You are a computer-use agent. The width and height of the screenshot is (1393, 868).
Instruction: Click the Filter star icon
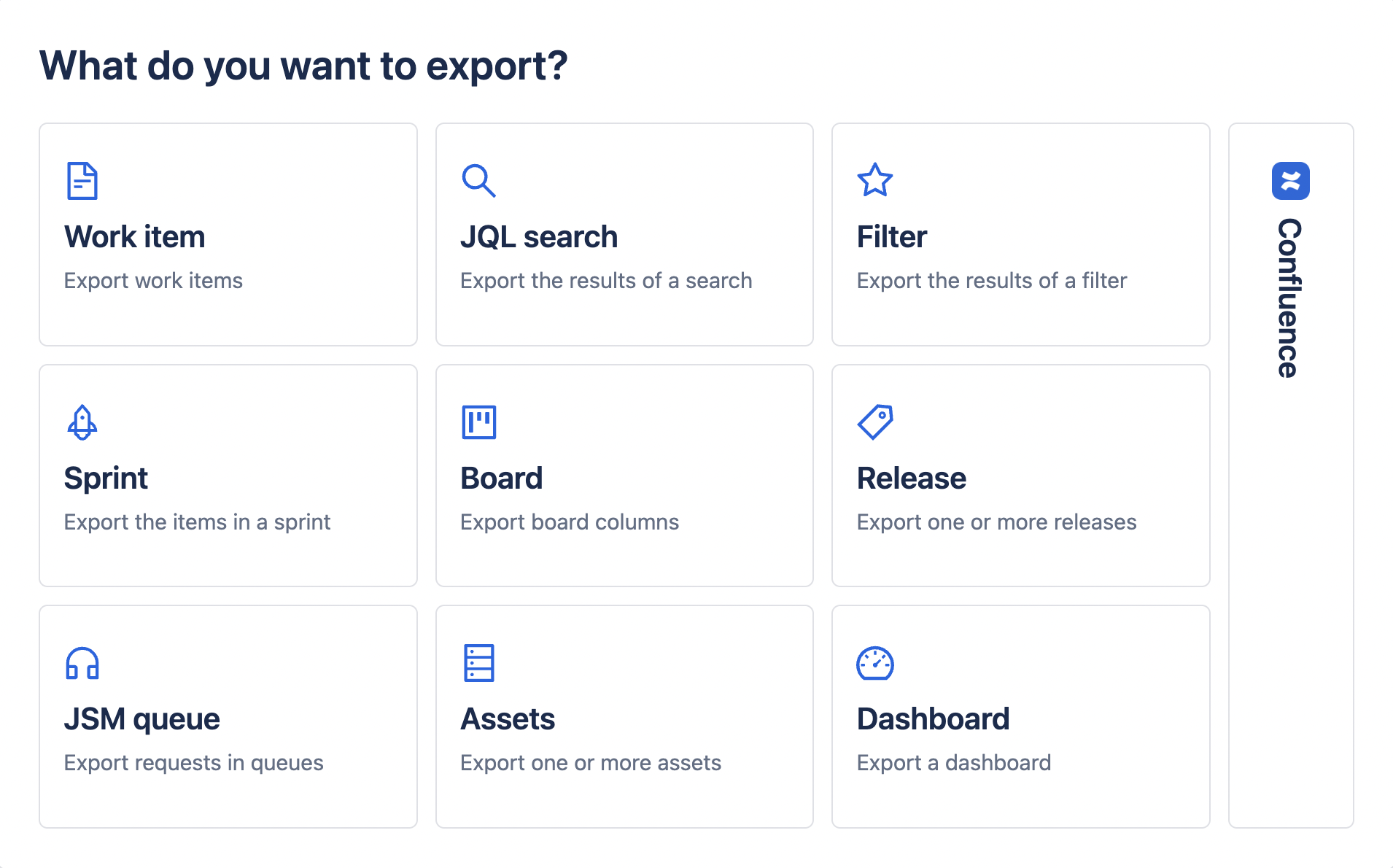(x=874, y=180)
